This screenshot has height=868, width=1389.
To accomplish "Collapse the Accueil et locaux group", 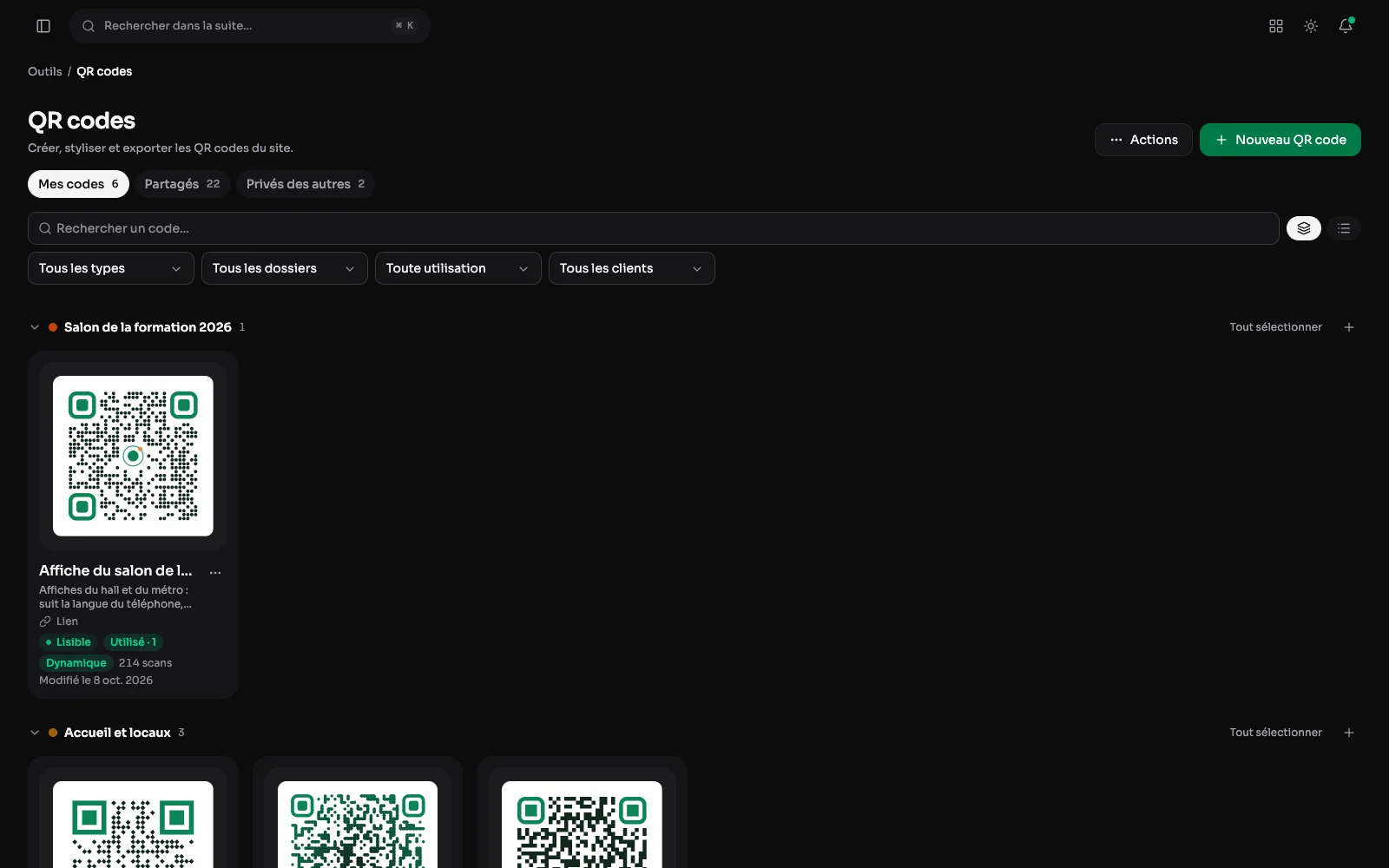I will (35, 733).
